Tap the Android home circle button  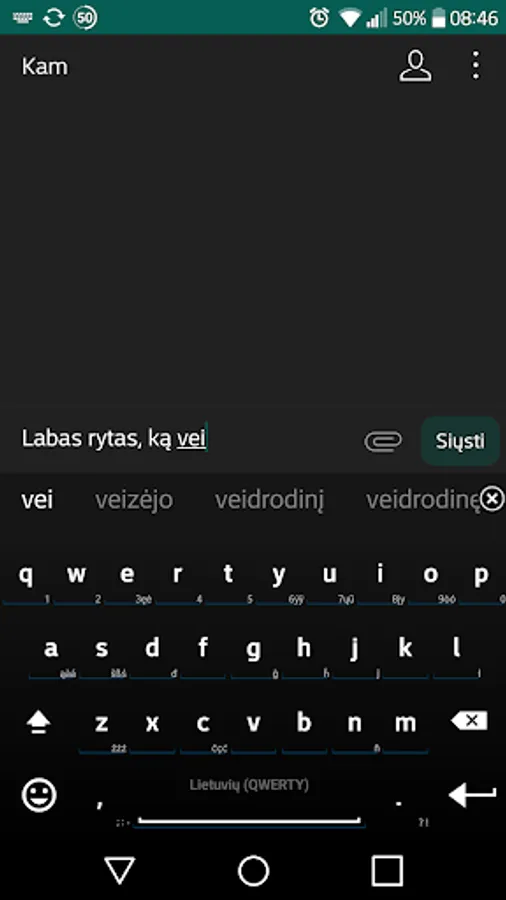(253, 870)
